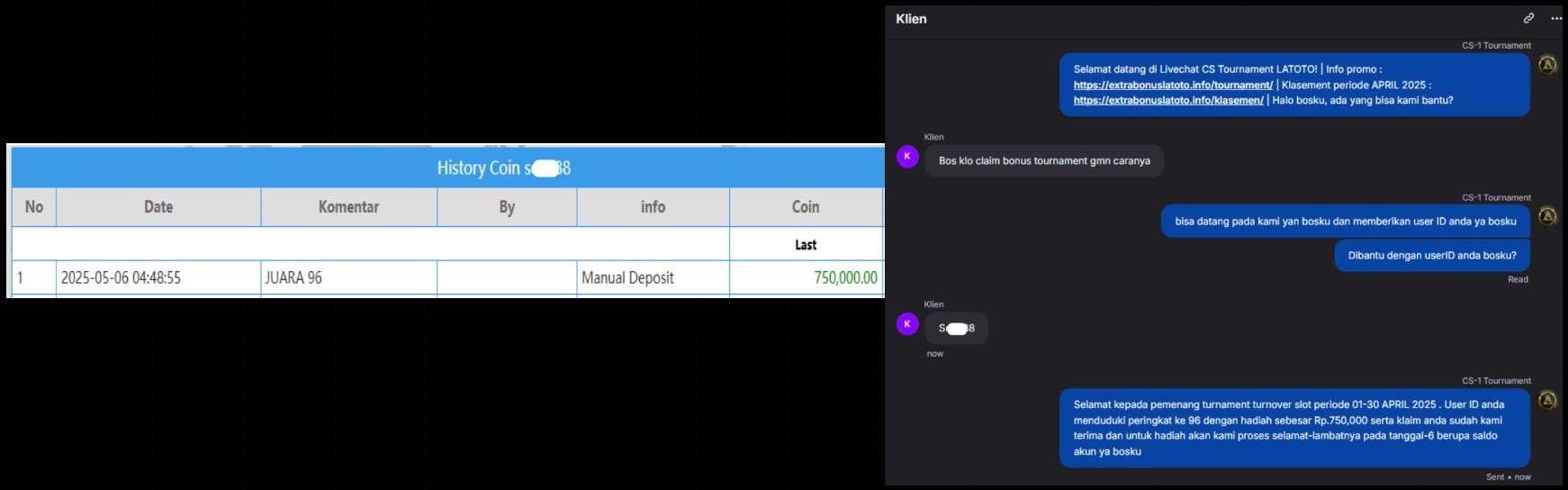
Task: Click the 'Dibantu dengan userID anda bosku?' message
Action: (x=1432, y=256)
